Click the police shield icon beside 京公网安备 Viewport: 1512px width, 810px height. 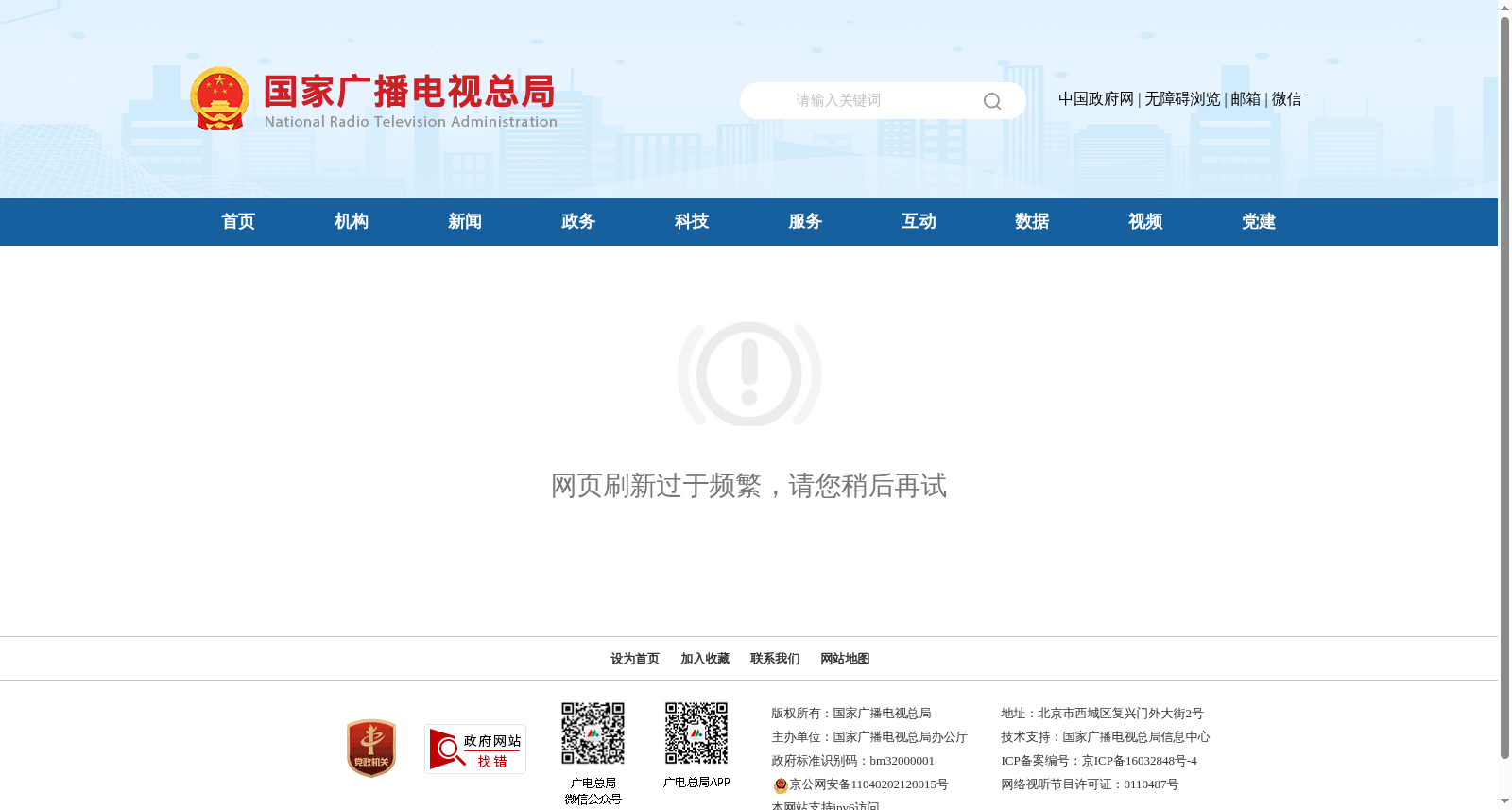(781, 785)
